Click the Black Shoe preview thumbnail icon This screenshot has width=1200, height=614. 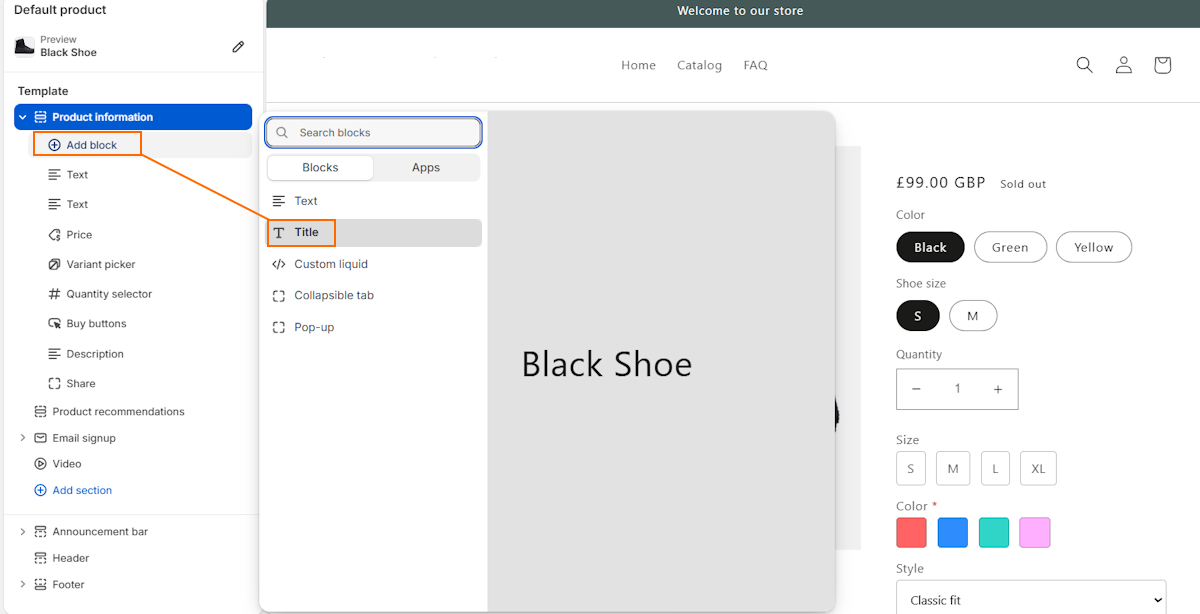point(24,46)
